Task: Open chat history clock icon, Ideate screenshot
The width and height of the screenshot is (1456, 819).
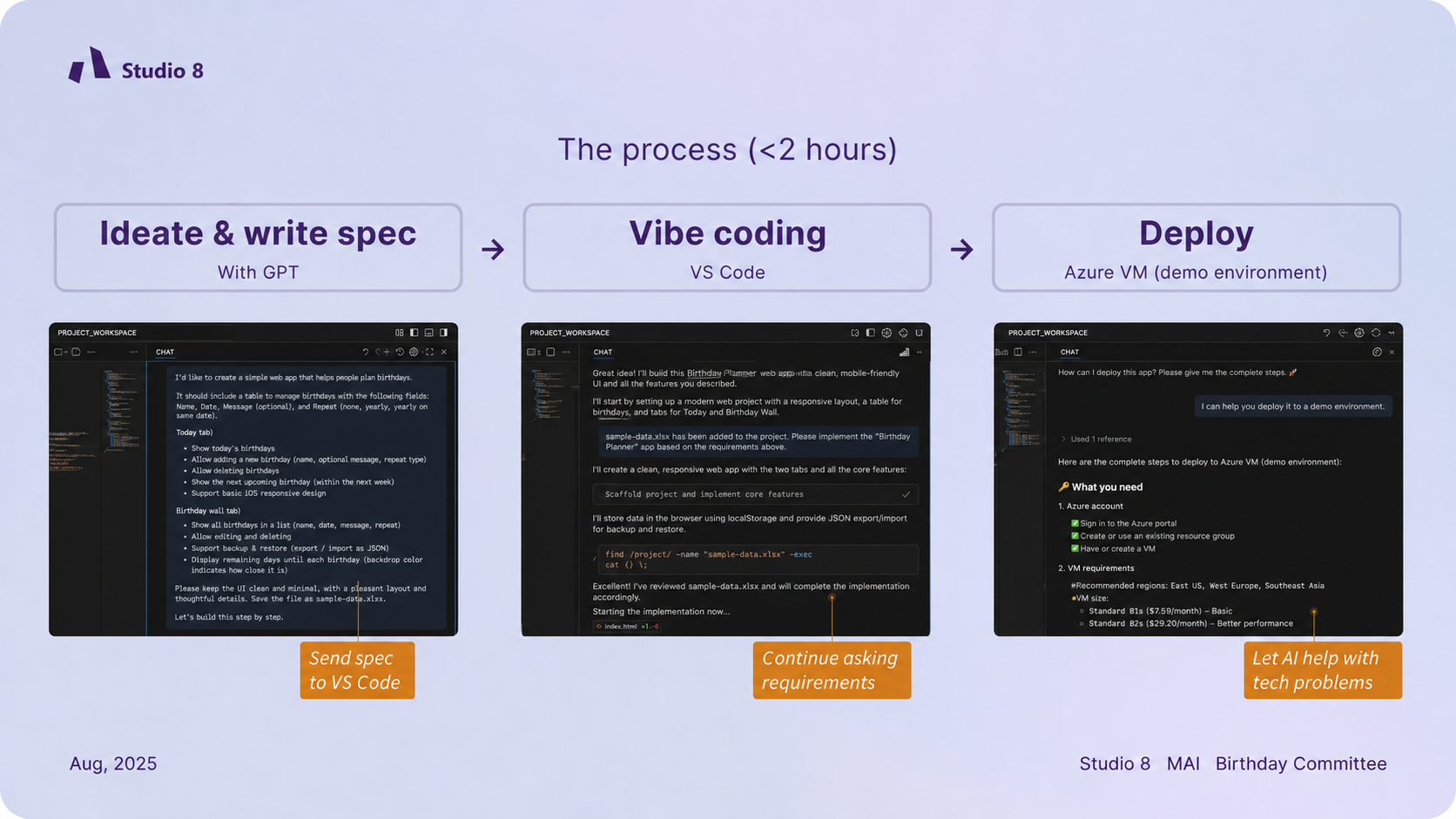Action: pos(400,352)
